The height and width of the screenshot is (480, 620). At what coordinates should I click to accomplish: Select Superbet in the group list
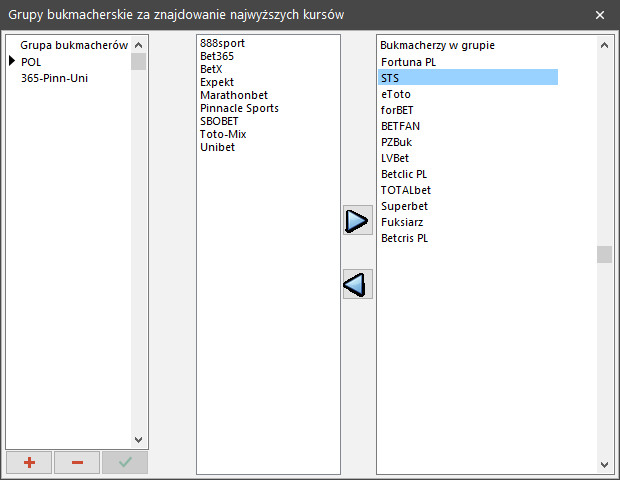(404, 206)
